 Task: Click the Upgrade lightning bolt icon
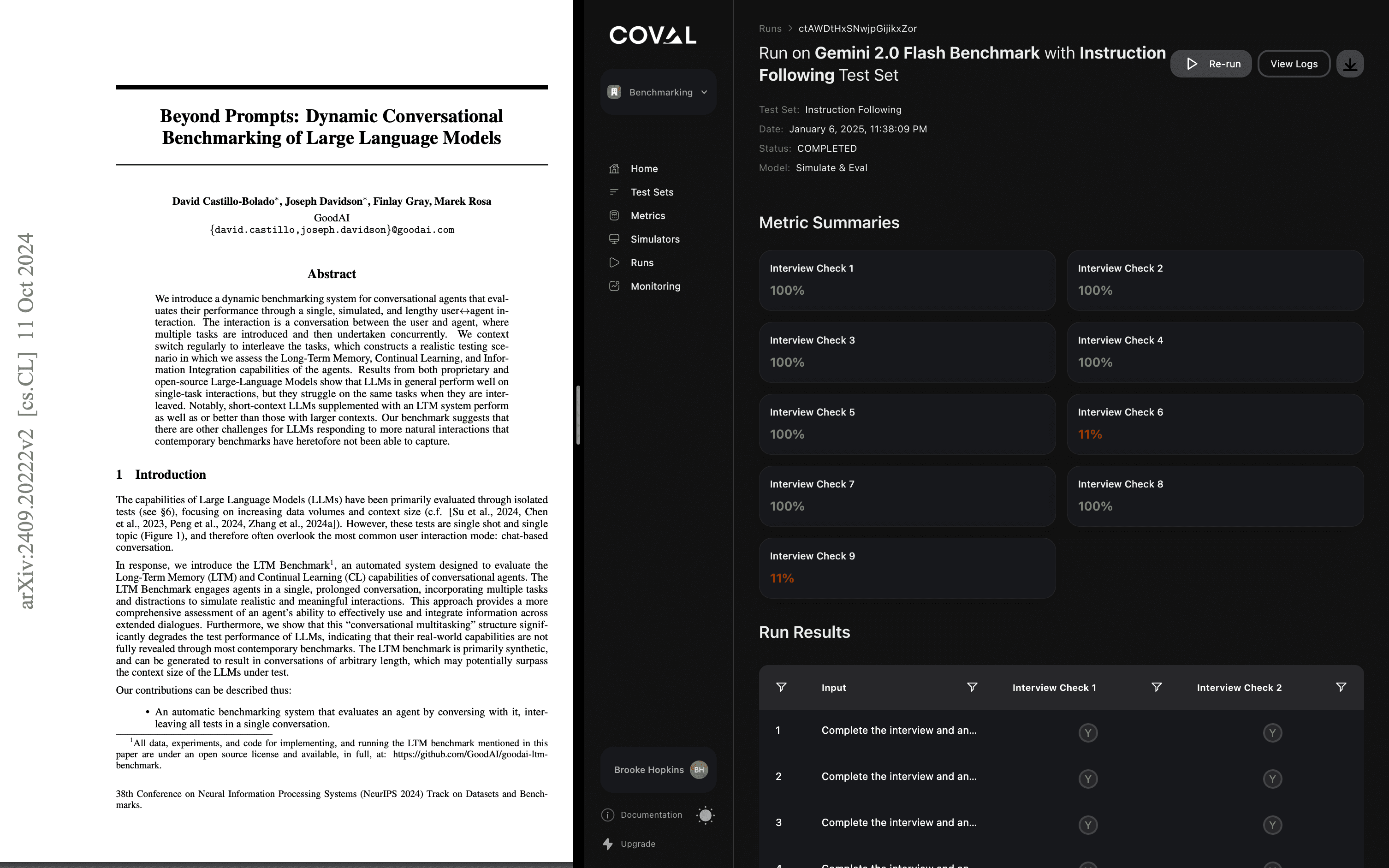(x=607, y=843)
